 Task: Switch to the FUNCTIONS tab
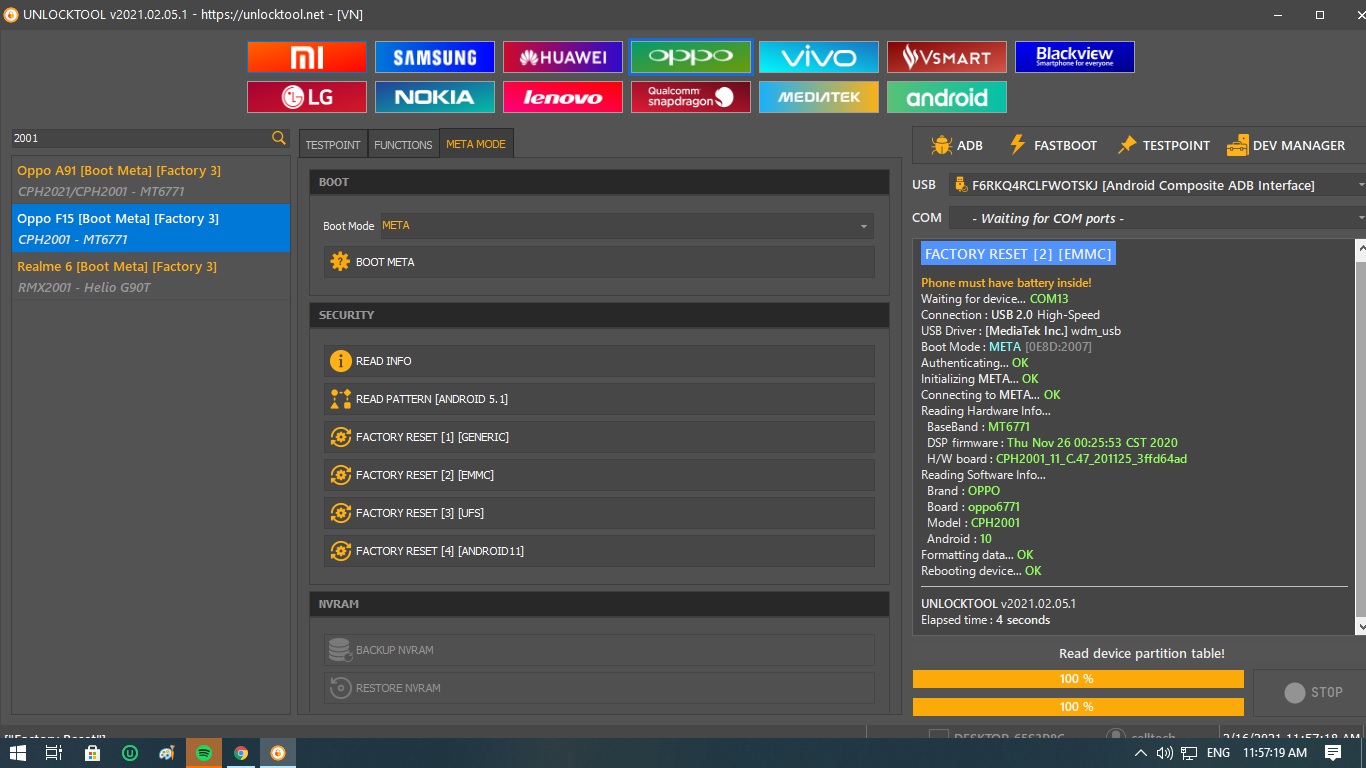pyautogui.click(x=403, y=144)
